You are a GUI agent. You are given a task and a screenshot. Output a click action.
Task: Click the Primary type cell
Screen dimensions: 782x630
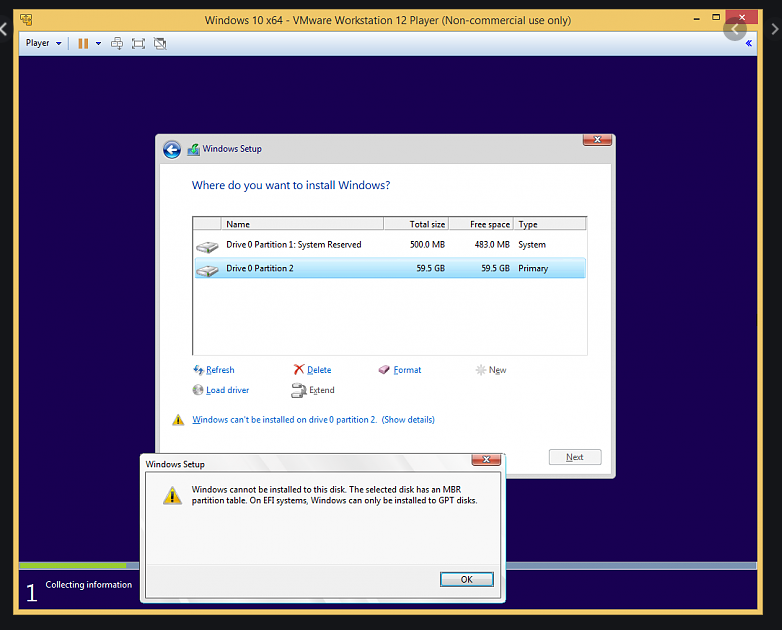[x=533, y=268]
